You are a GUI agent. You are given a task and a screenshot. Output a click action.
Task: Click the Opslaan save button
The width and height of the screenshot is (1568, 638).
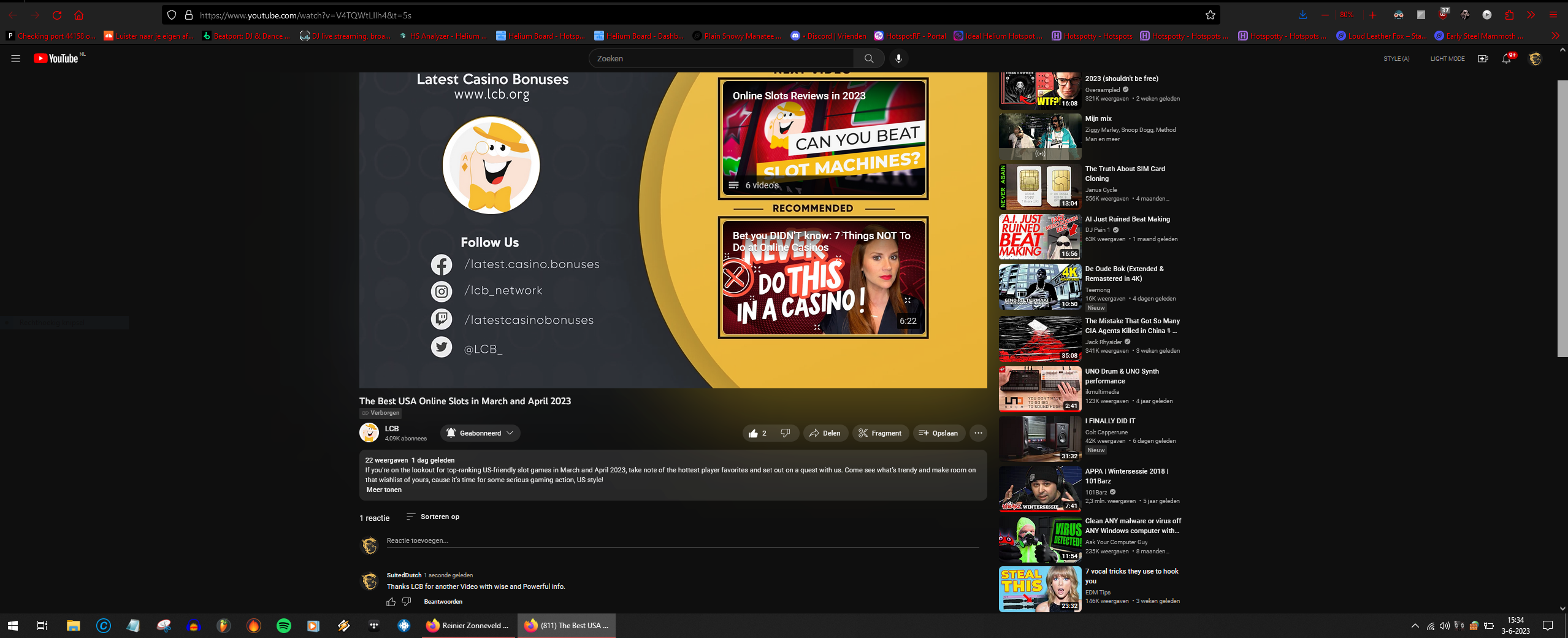939,433
